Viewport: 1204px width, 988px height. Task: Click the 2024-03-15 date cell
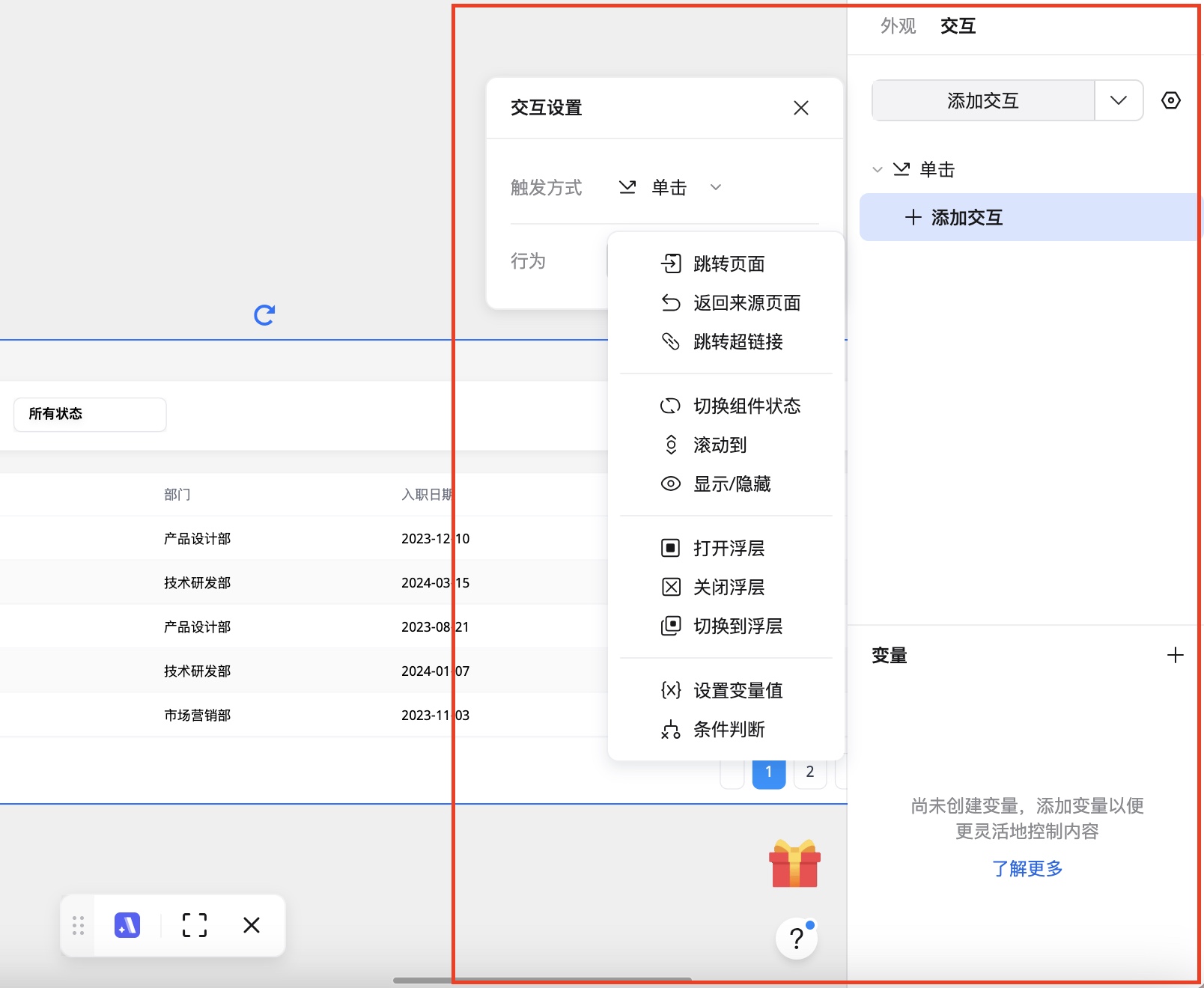tap(435, 583)
